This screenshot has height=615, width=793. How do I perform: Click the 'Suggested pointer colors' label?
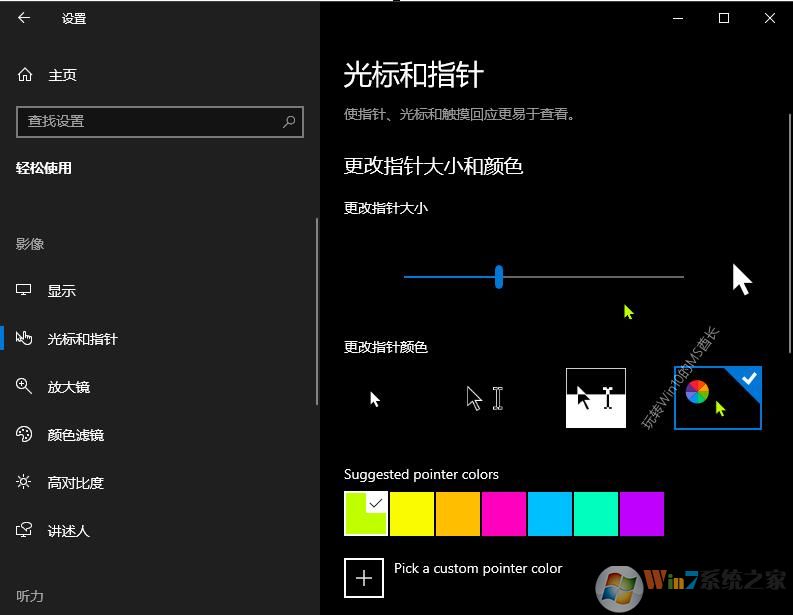[421, 474]
